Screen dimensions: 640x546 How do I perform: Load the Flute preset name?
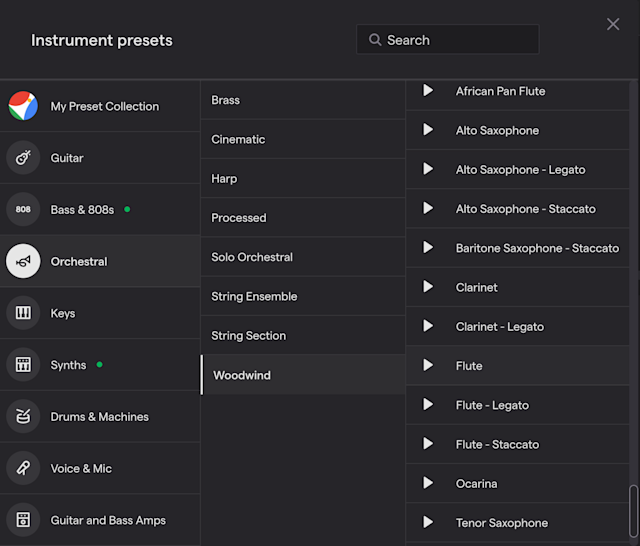(x=469, y=366)
